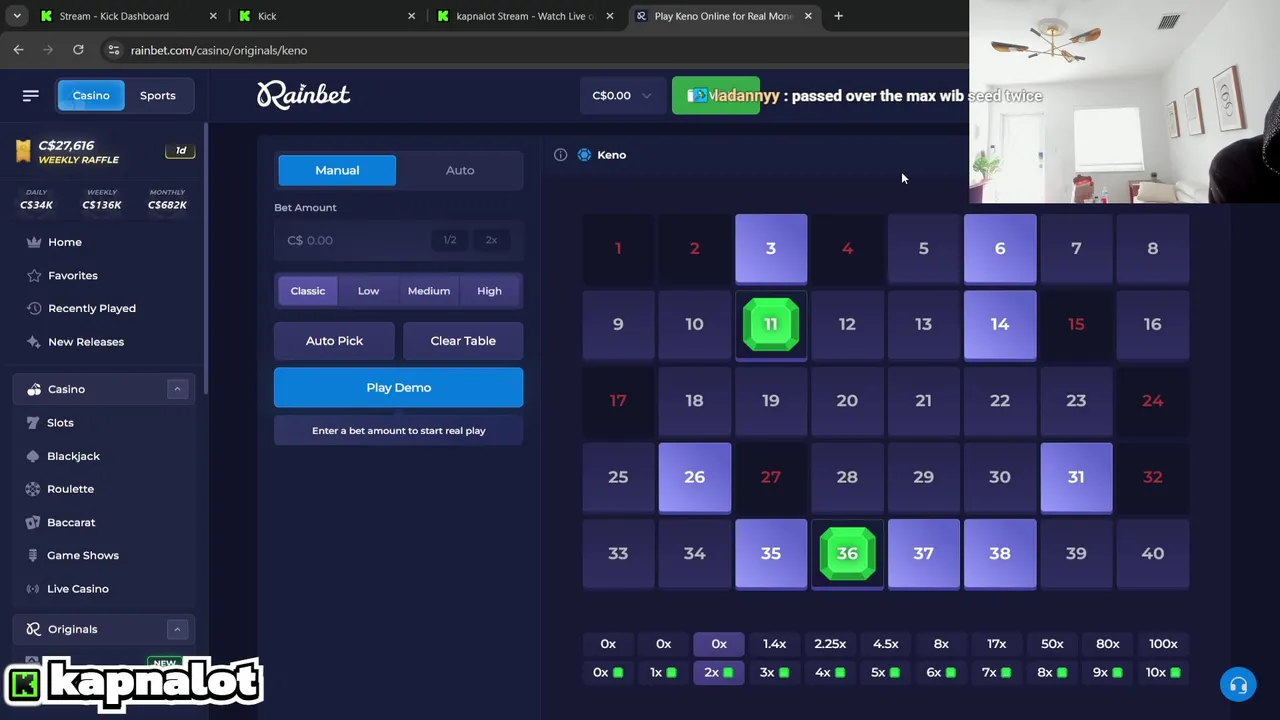The height and width of the screenshot is (720, 1280).
Task: Click the Live Casino icon
Action: pyautogui.click(x=33, y=589)
